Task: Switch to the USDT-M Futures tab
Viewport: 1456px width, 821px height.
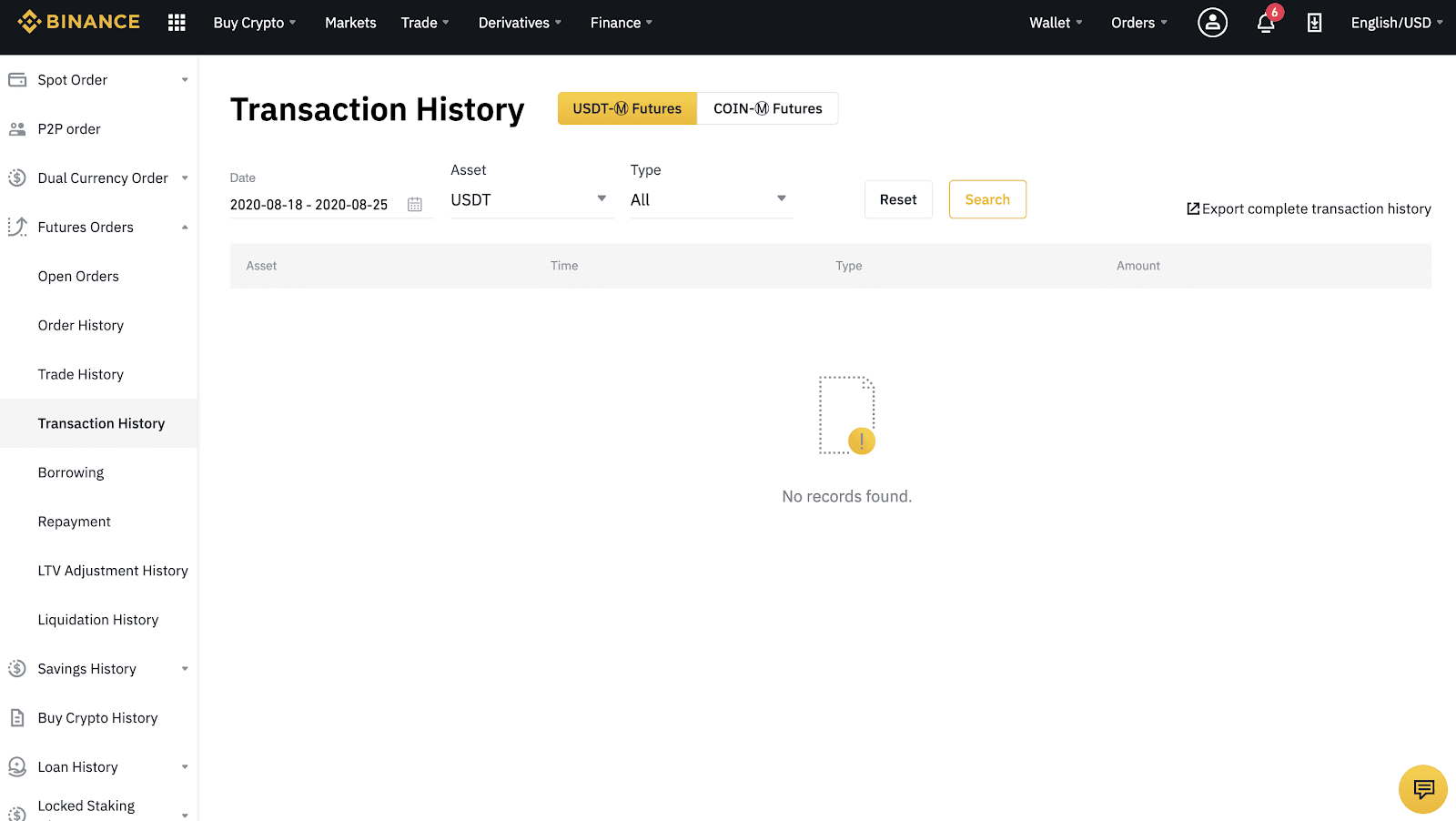Action: 627,108
